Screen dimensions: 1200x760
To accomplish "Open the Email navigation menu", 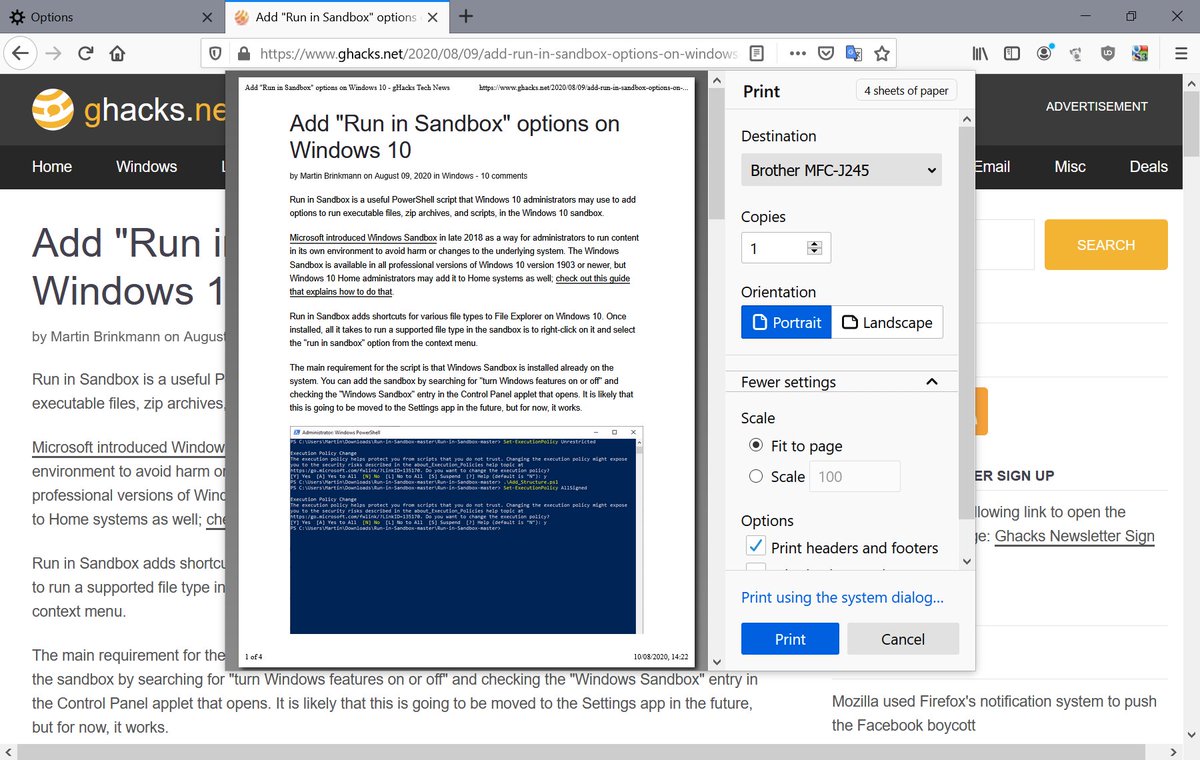I will tap(992, 167).
